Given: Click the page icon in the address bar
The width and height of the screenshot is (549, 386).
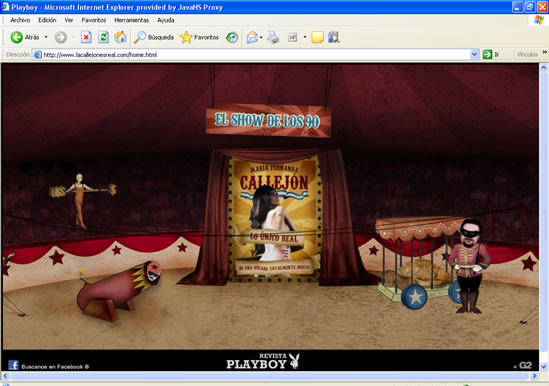Looking at the screenshot, I should pos(37,55).
